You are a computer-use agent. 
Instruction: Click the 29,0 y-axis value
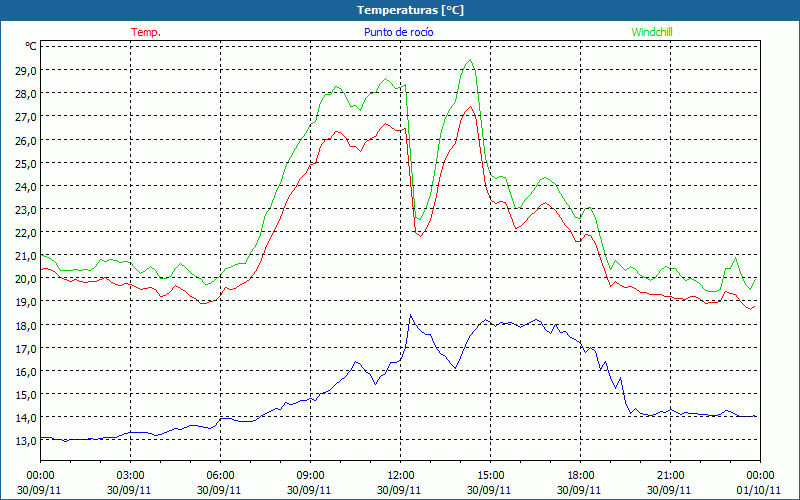26,70
